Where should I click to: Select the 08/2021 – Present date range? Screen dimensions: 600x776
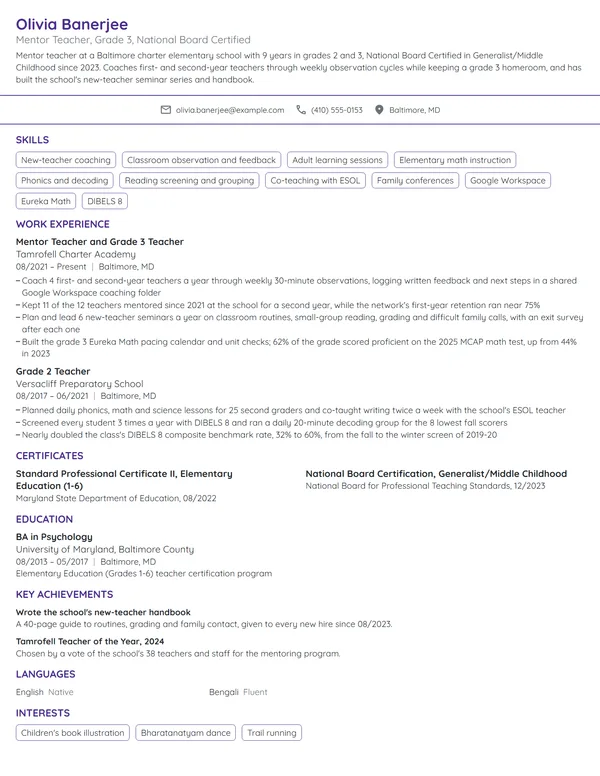51,267
